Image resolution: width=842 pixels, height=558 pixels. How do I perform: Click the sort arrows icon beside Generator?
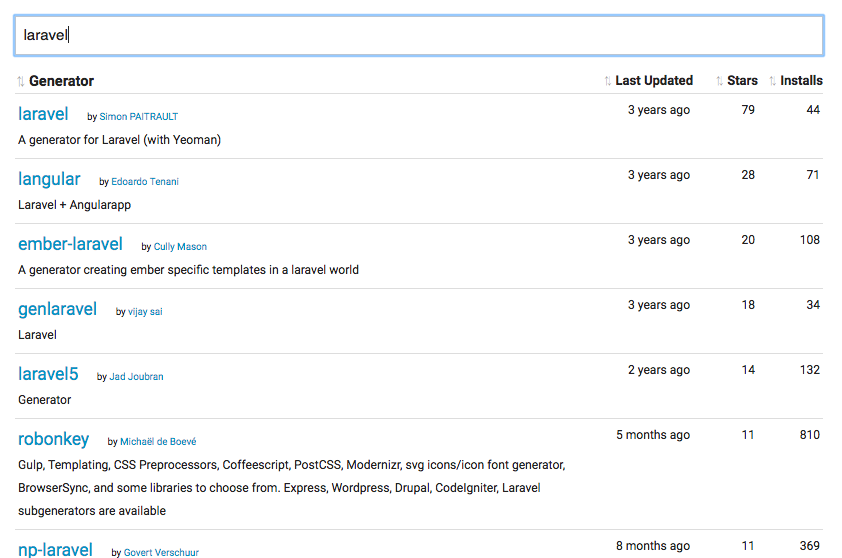(x=20, y=81)
